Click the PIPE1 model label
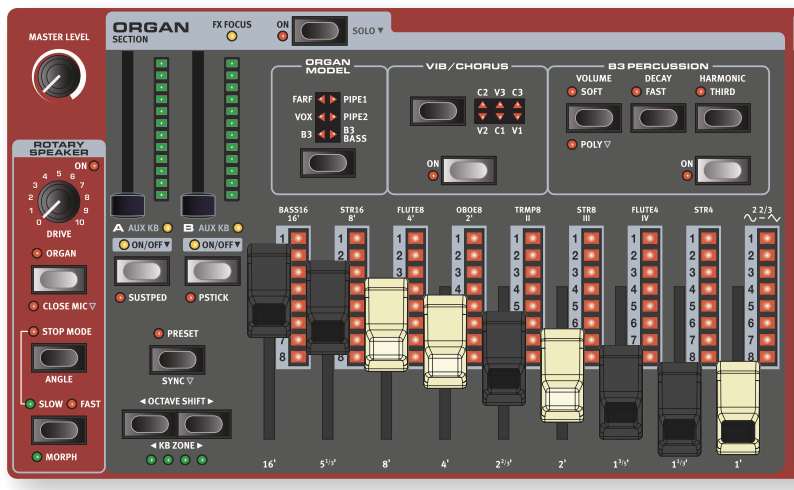Screen dimensions: 794x490 (x=355, y=100)
